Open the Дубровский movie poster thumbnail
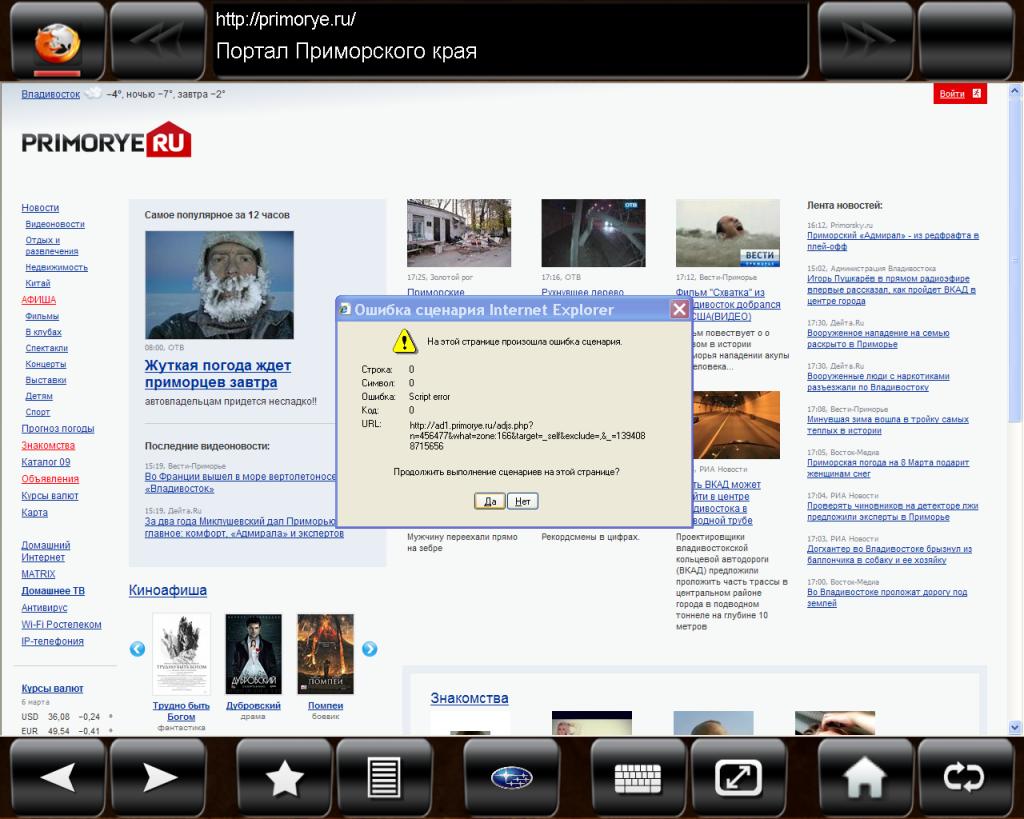 (x=254, y=654)
